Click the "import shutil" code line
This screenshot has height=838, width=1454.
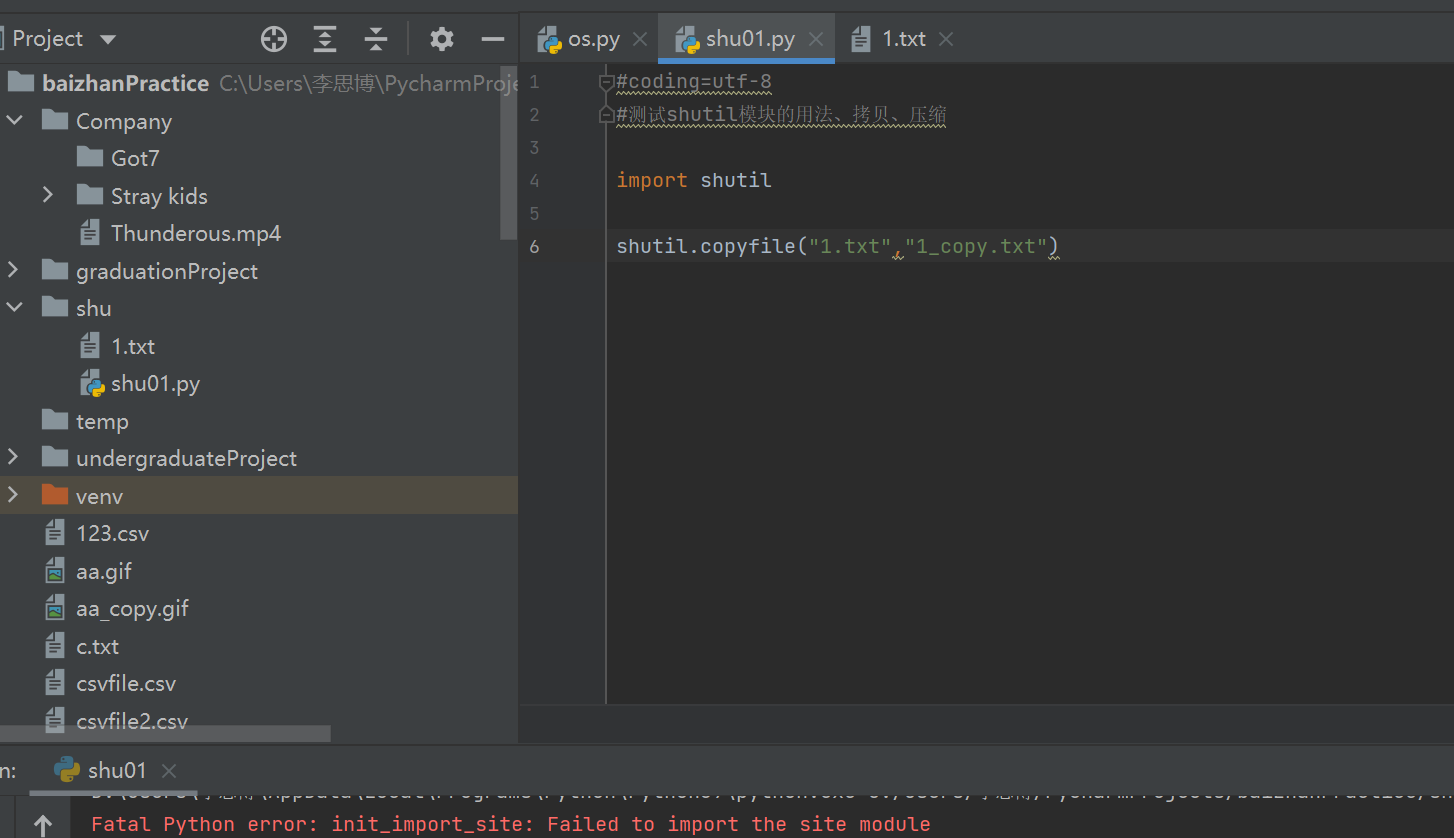(694, 180)
